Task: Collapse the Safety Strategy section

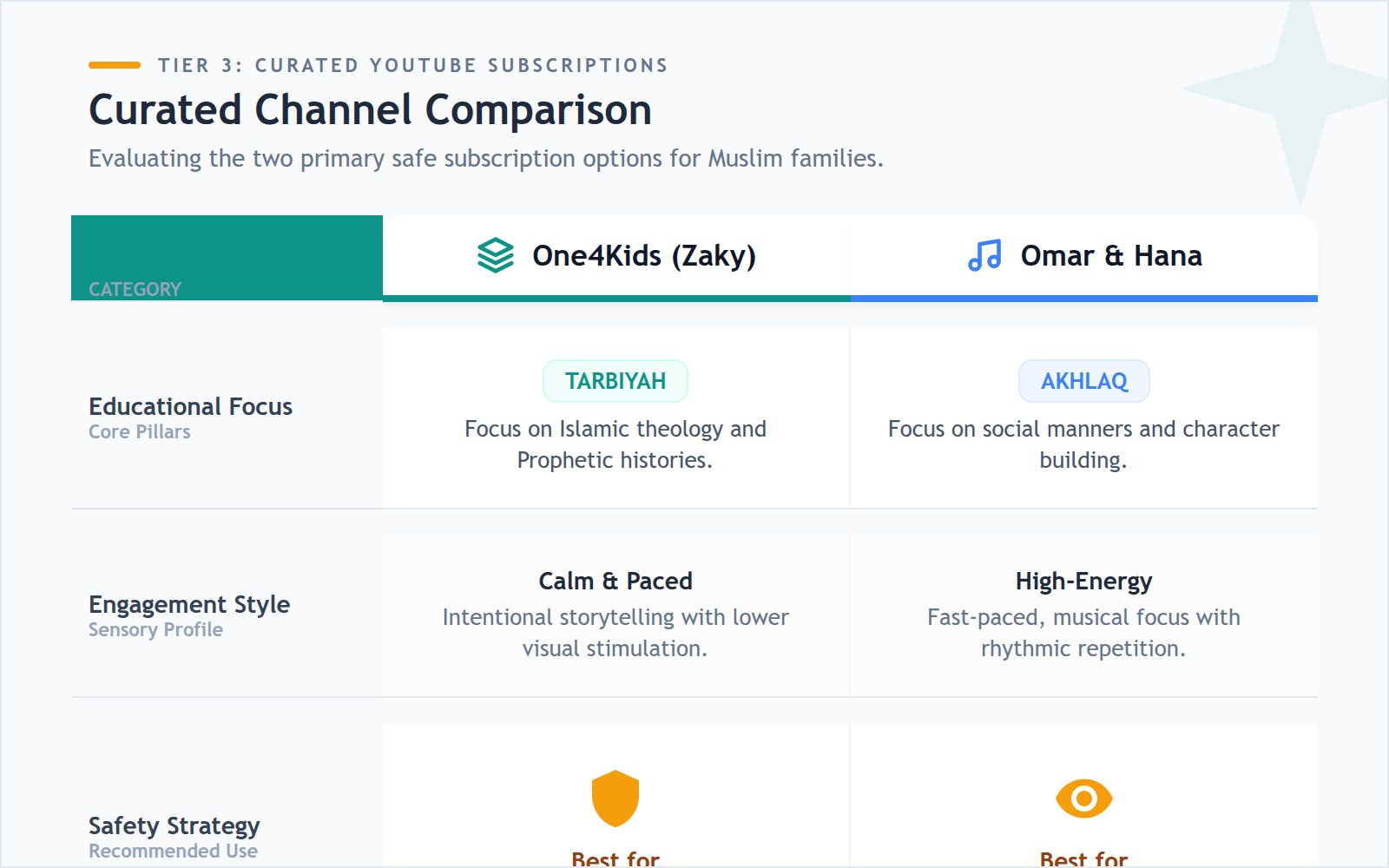Action: click(x=174, y=825)
